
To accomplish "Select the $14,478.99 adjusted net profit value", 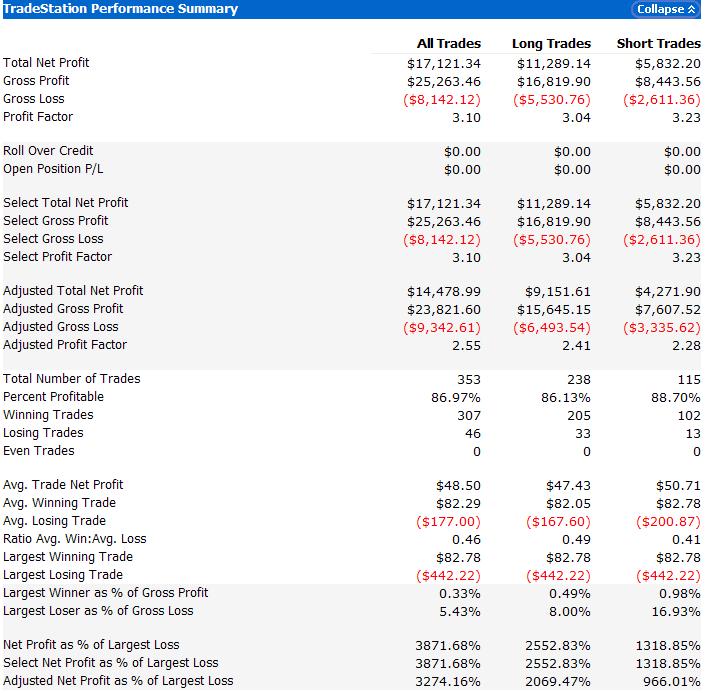I will click(444, 292).
